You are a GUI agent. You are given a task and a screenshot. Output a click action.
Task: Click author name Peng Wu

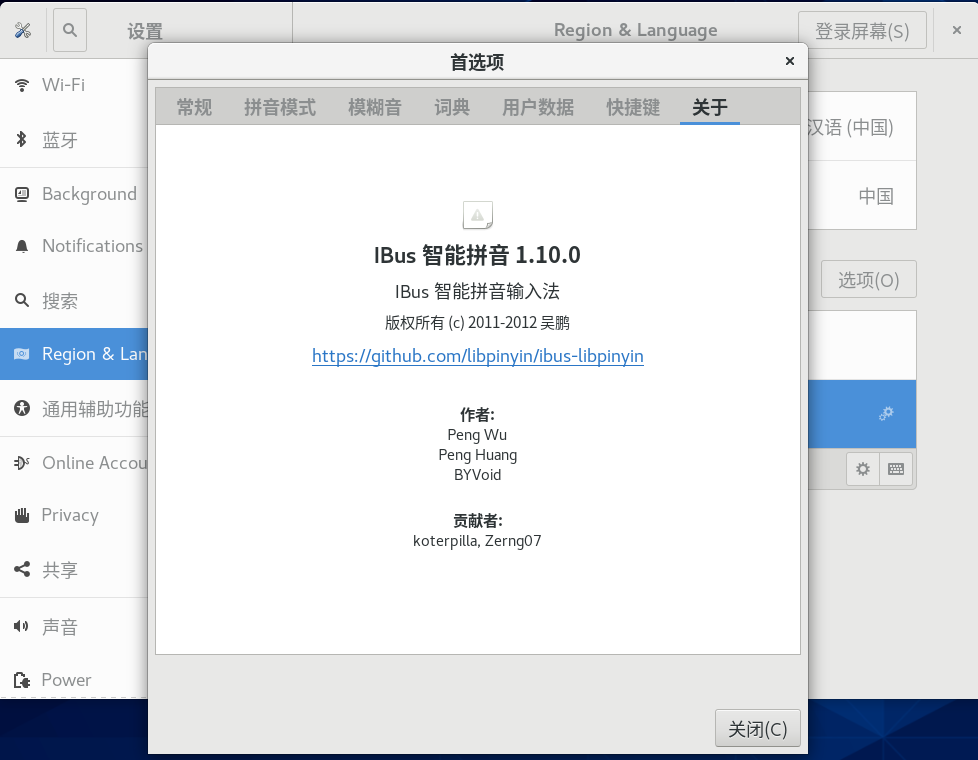477,435
